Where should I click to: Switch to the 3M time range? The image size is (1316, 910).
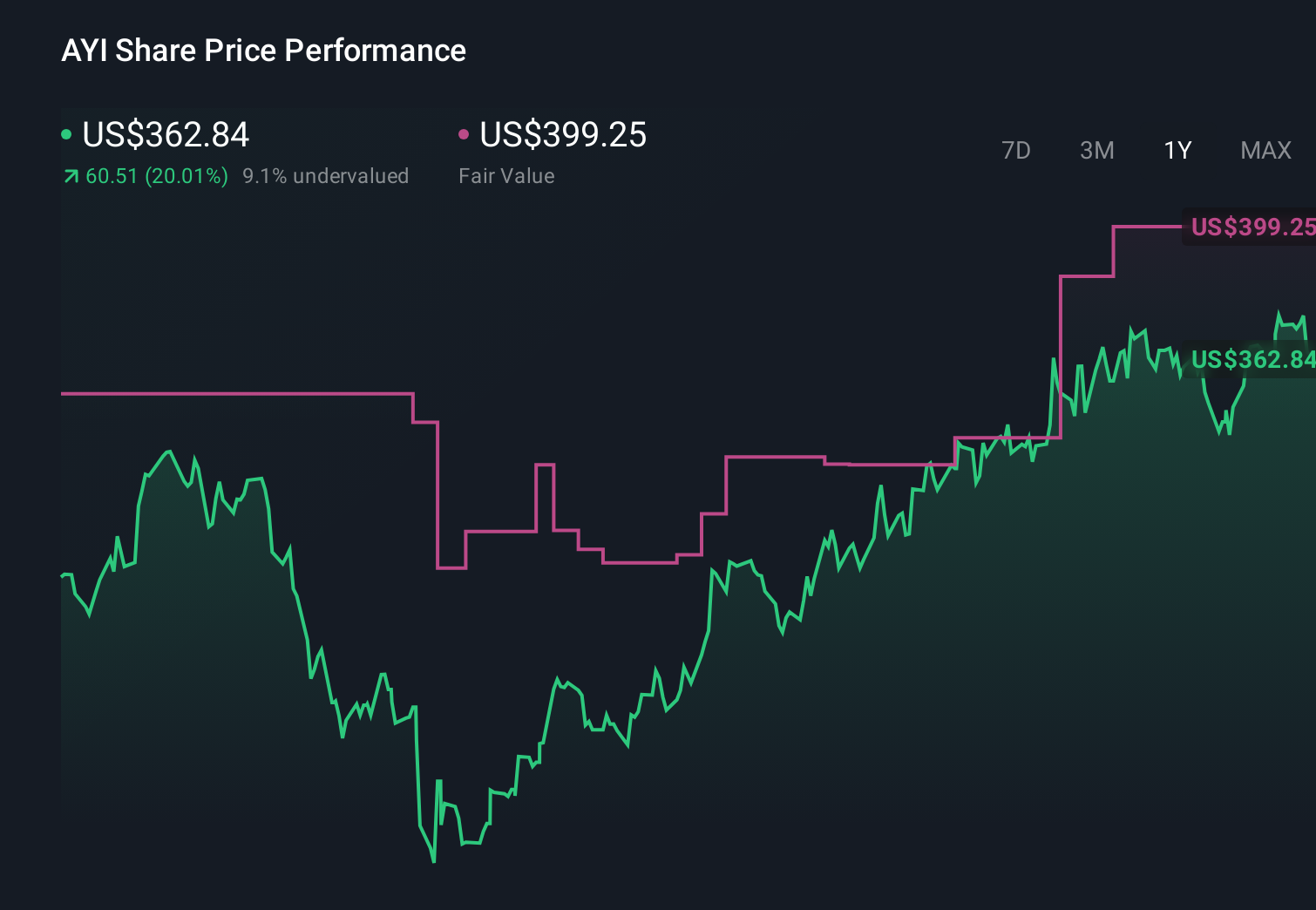(x=1096, y=150)
